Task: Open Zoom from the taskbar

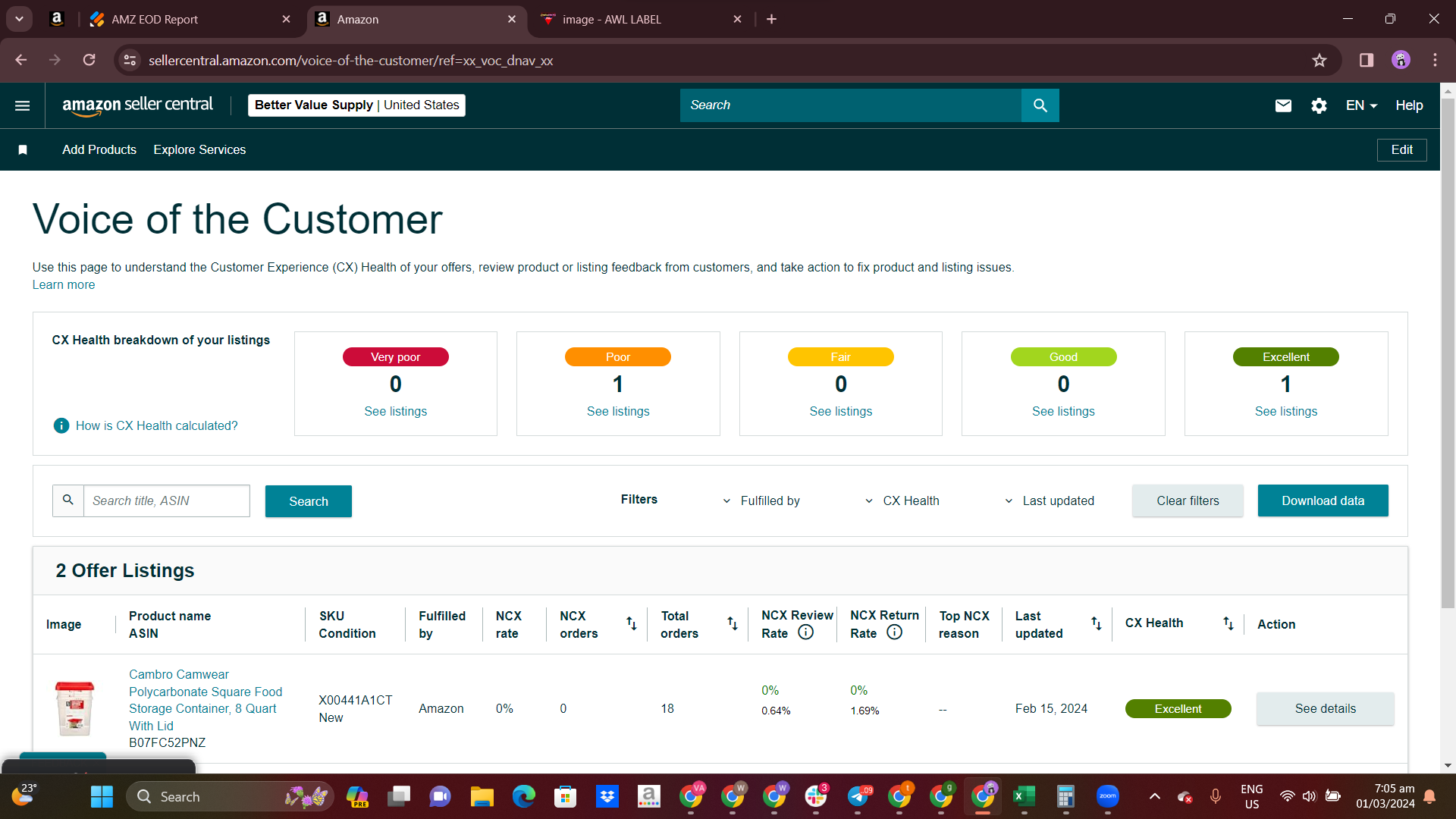Action: [x=1108, y=797]
